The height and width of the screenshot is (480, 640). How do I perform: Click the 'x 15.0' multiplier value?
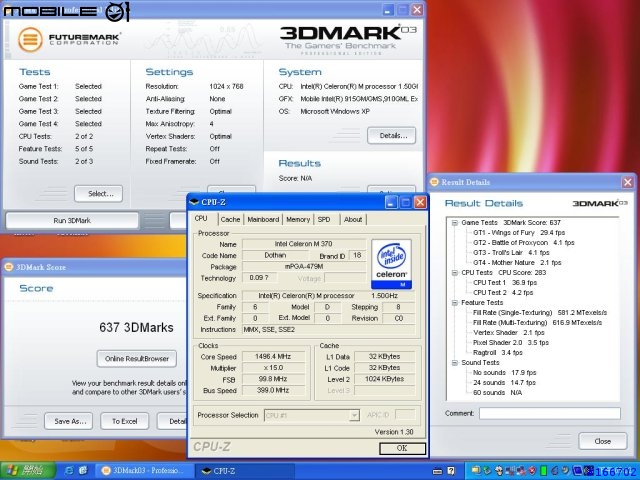click(x=273, y=368)
